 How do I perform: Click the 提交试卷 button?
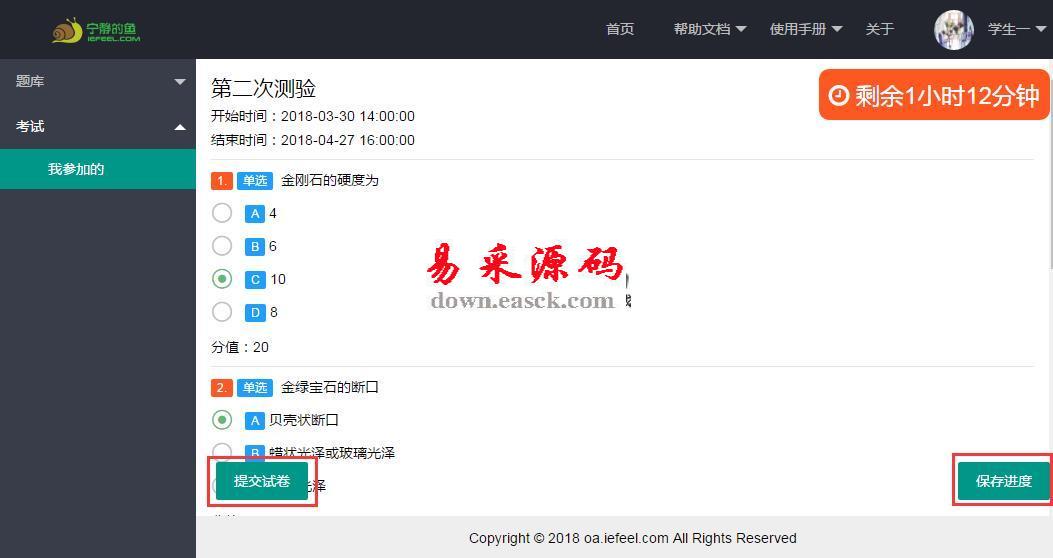tap(262, 481)
